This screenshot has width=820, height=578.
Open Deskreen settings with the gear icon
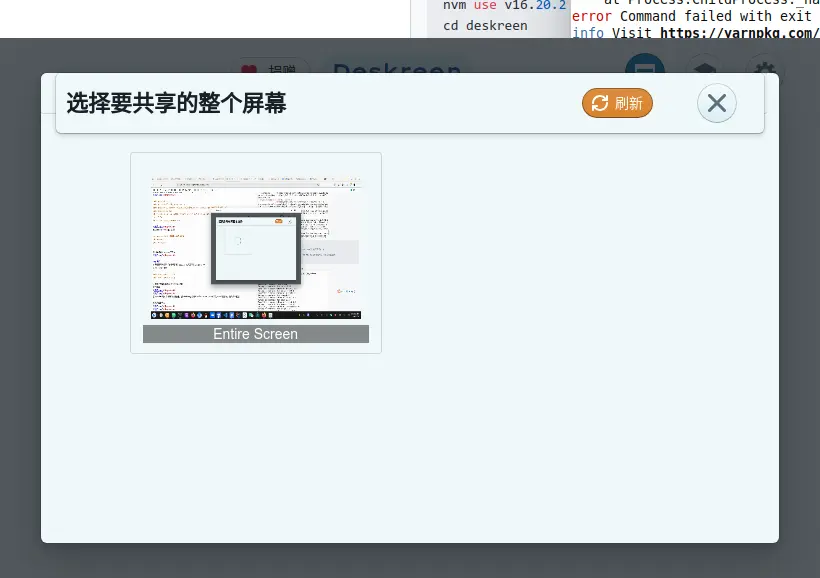766,70
